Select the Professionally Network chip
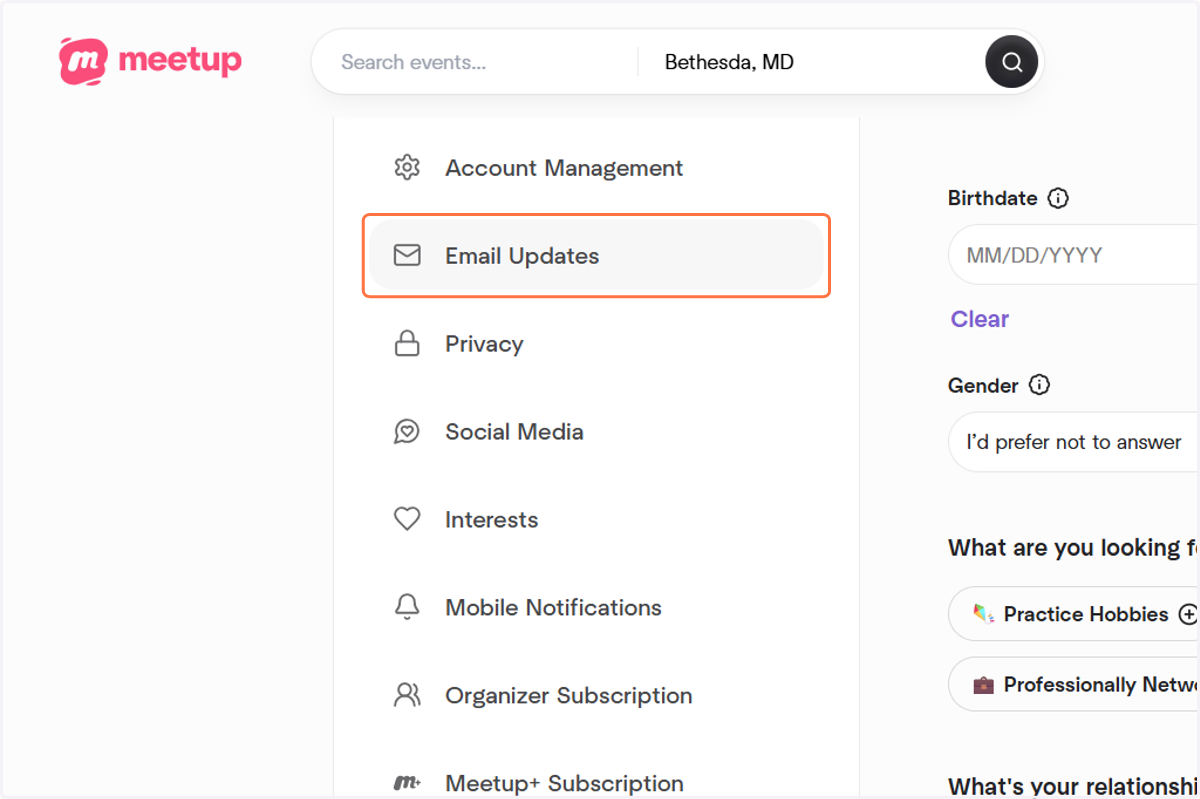The image size is (1200, 799). (x=1074, y=684)
